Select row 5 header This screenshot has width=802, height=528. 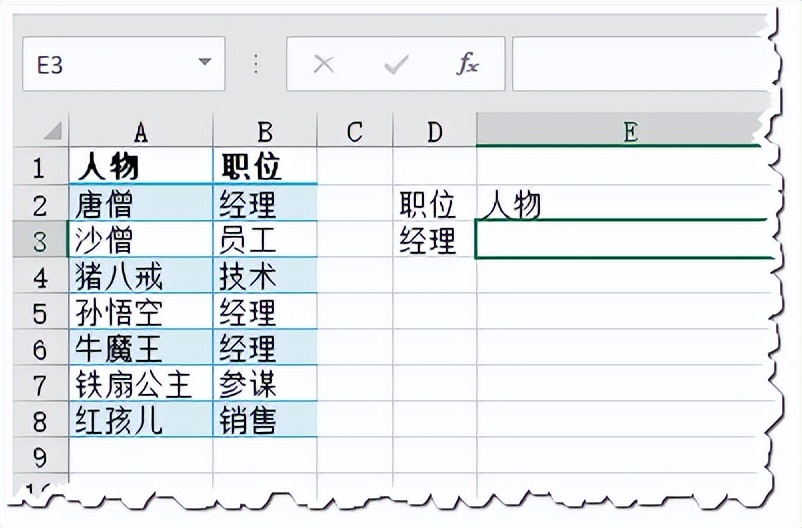coord(40,312)
